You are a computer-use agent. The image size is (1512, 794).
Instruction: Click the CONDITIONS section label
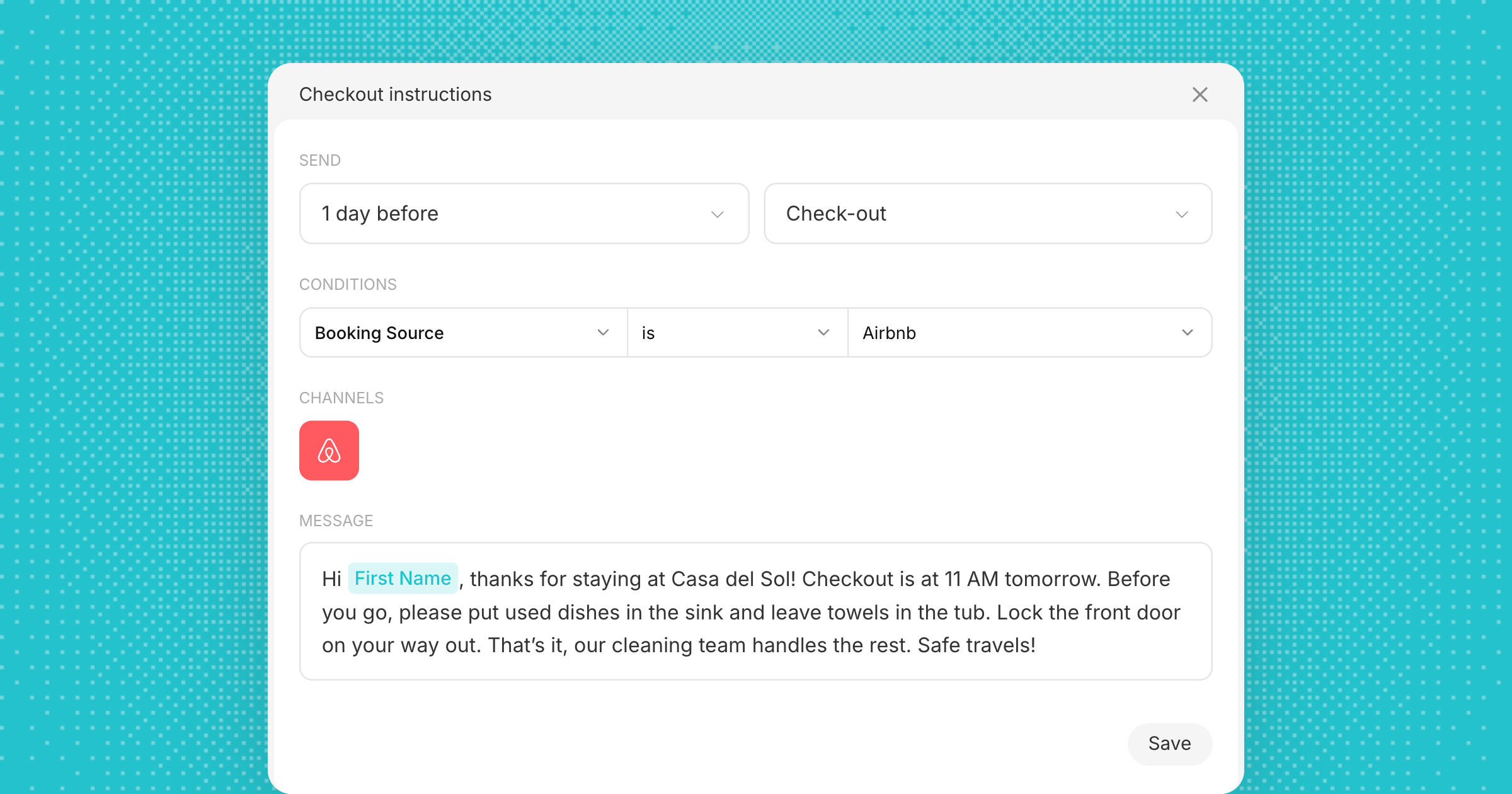(348, 285)
